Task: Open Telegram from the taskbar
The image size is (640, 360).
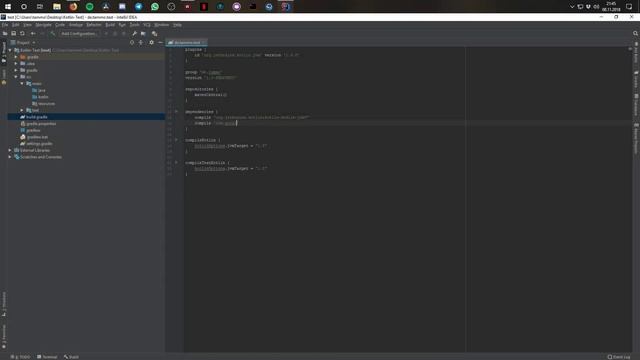Action: tap(138, 7)
